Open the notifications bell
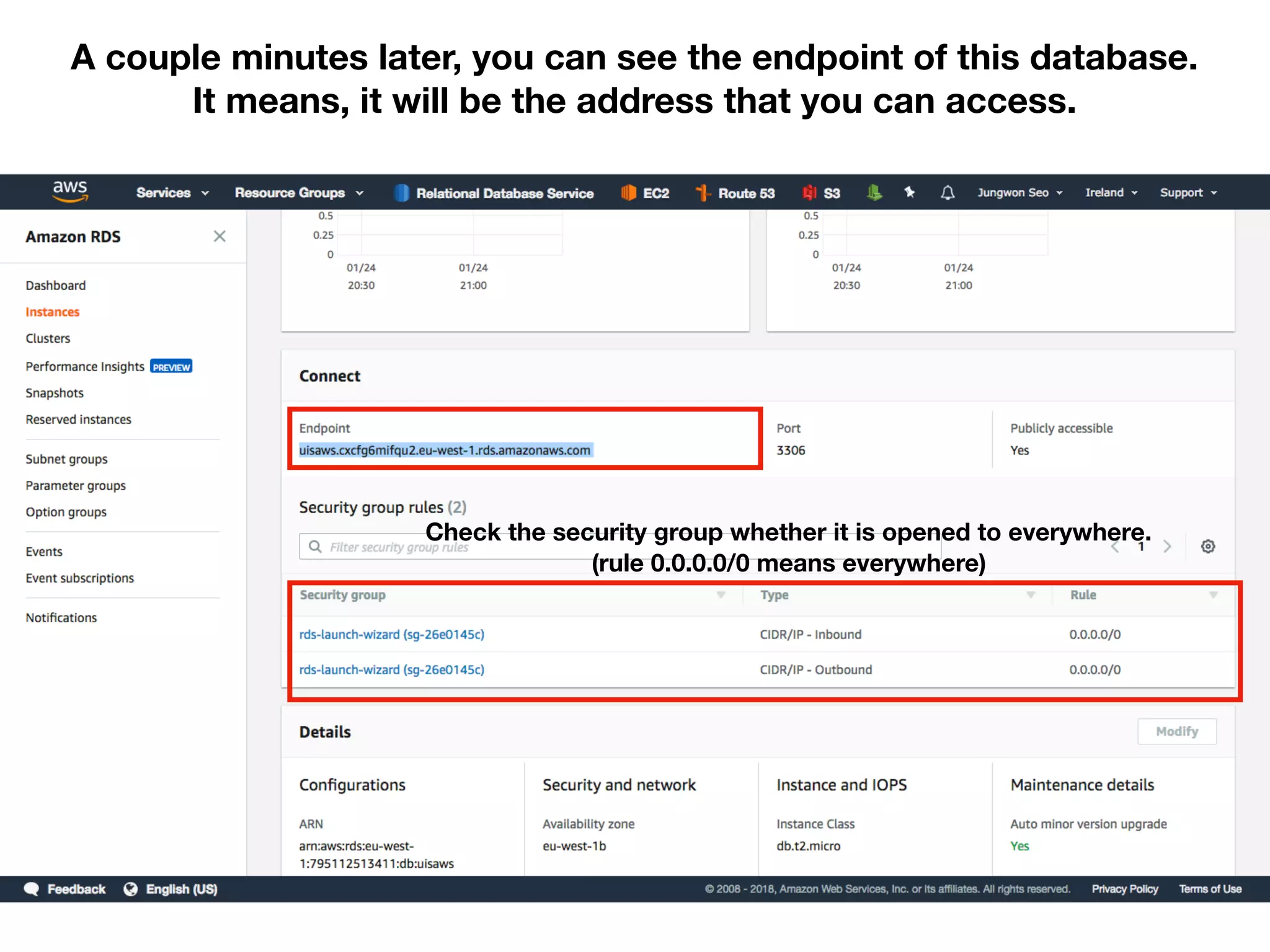The height and width of the screenshot is (952, 1270). click(948, 193)
